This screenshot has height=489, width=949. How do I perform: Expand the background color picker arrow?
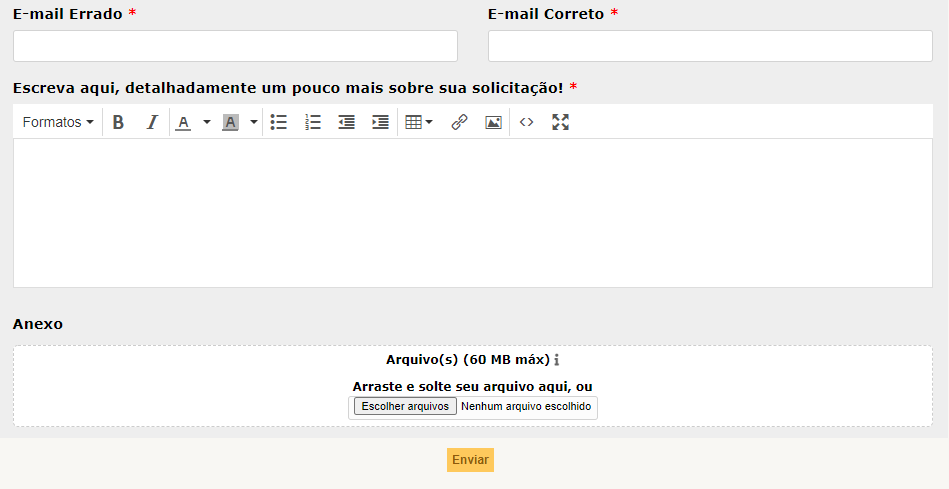(254, 122)
